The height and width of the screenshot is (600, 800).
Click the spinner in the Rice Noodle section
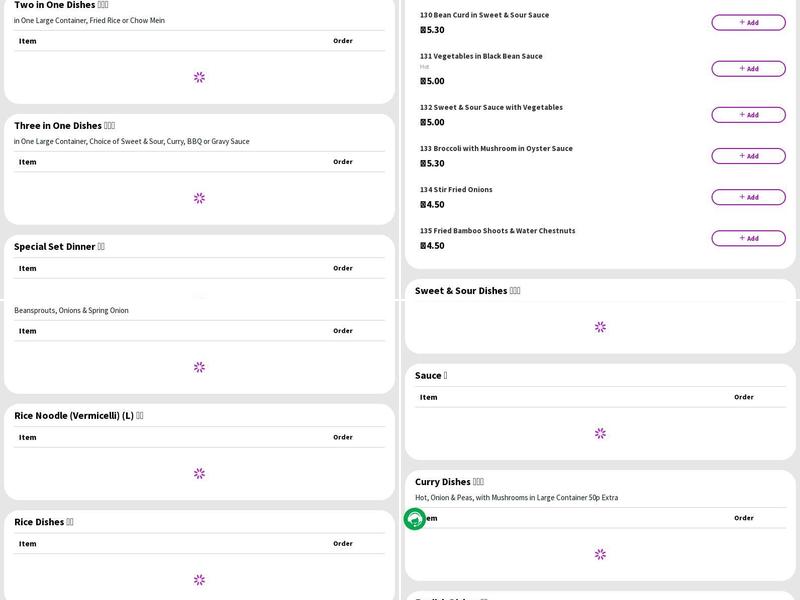pos(199,473)
